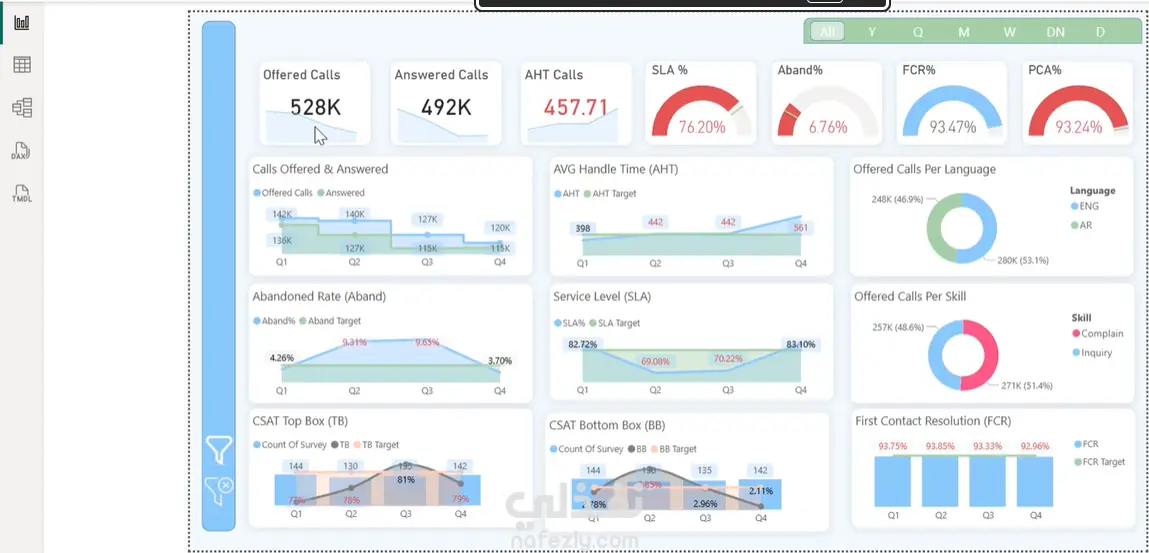
Task: Open the Report view icon
Action: [22, 22]
